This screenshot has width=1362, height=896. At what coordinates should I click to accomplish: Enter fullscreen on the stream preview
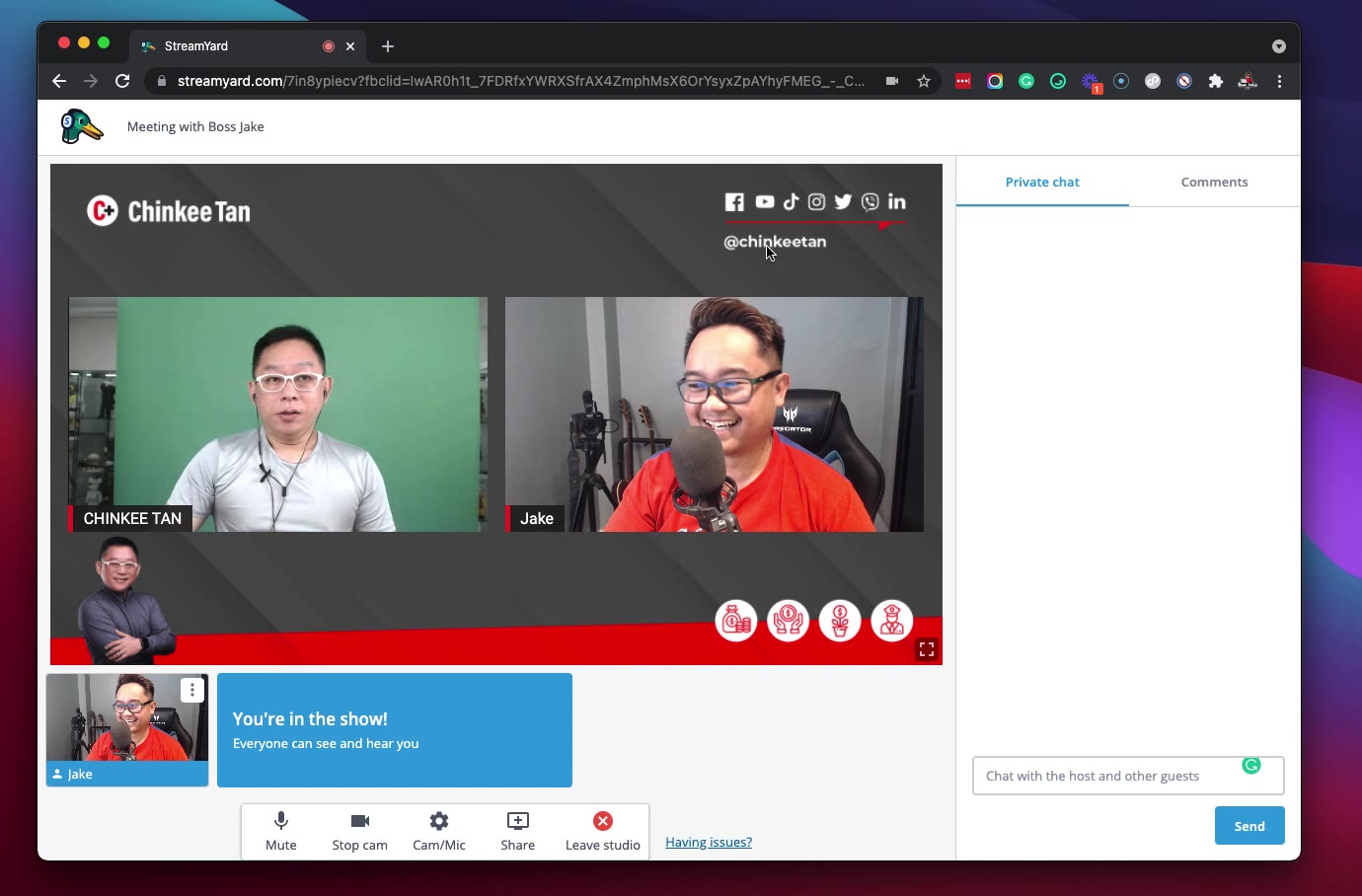[x=926, y=649]
